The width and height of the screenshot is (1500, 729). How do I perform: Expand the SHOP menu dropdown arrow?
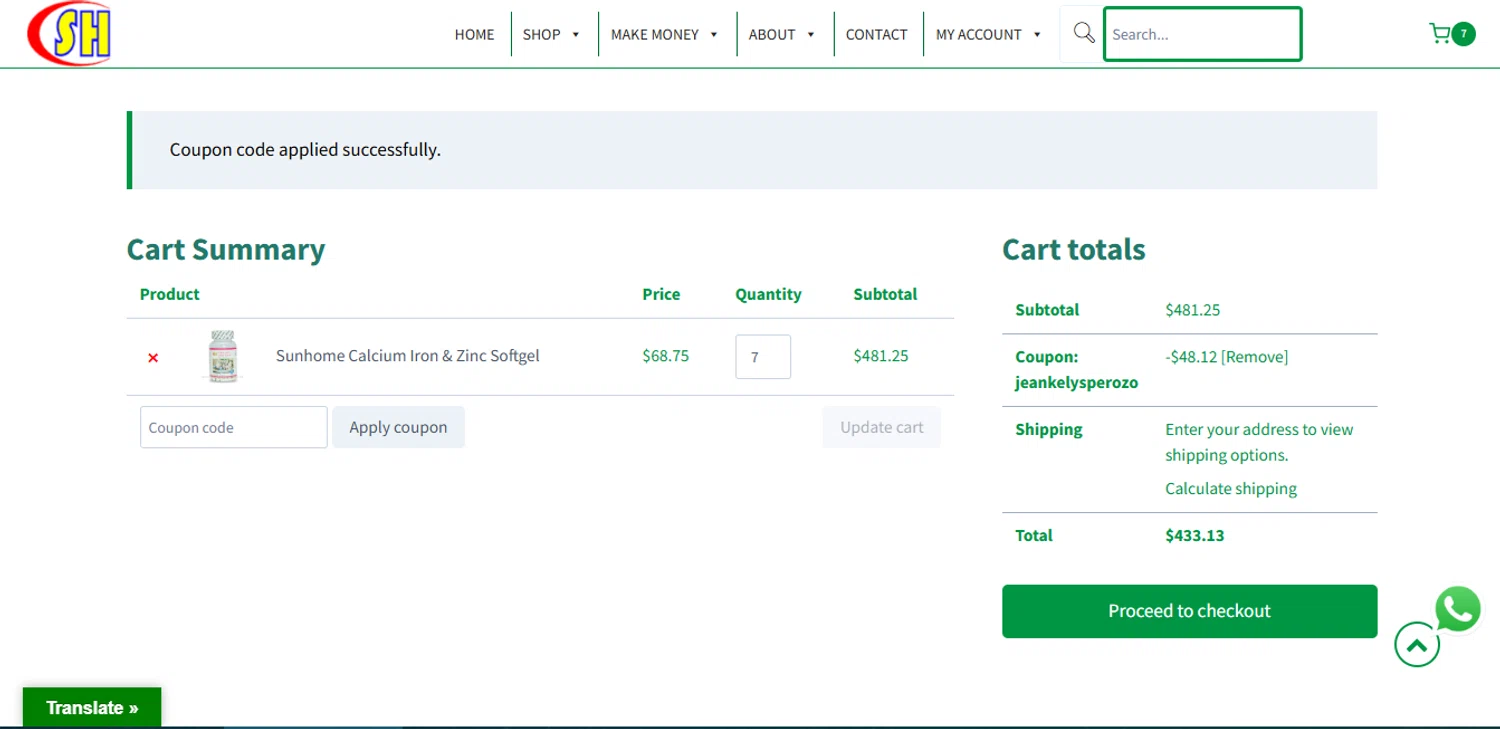click(x=576, y=34)
